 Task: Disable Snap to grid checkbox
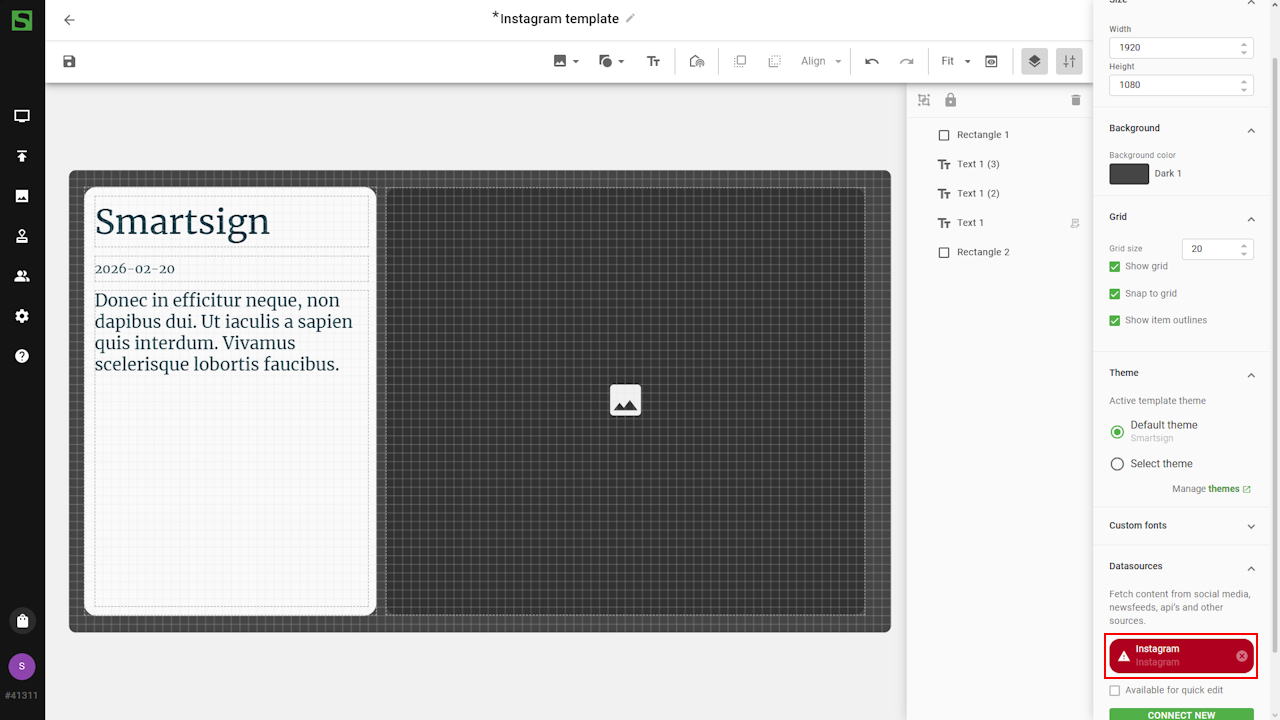point(1115,294)
